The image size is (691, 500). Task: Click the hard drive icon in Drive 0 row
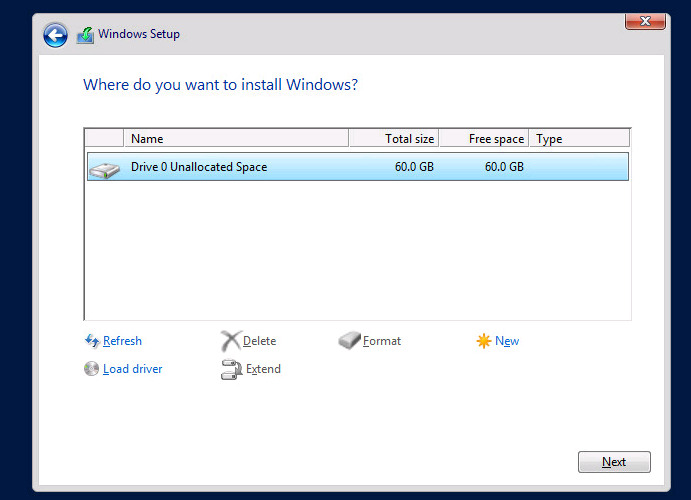[x=104, y=170]
